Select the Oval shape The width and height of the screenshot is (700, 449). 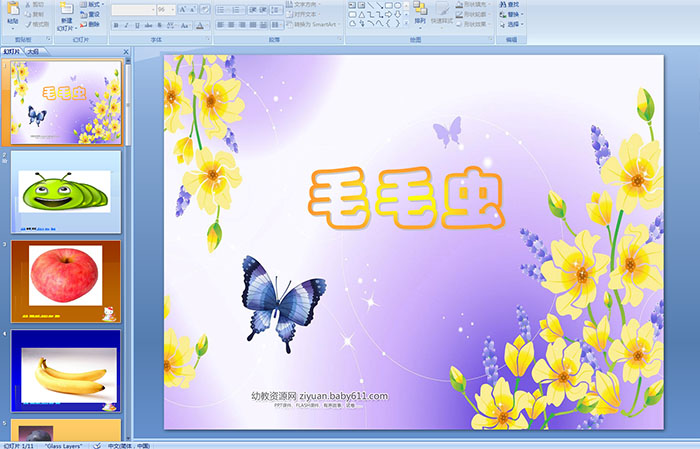pyautogui.click(x=397, y=6)
